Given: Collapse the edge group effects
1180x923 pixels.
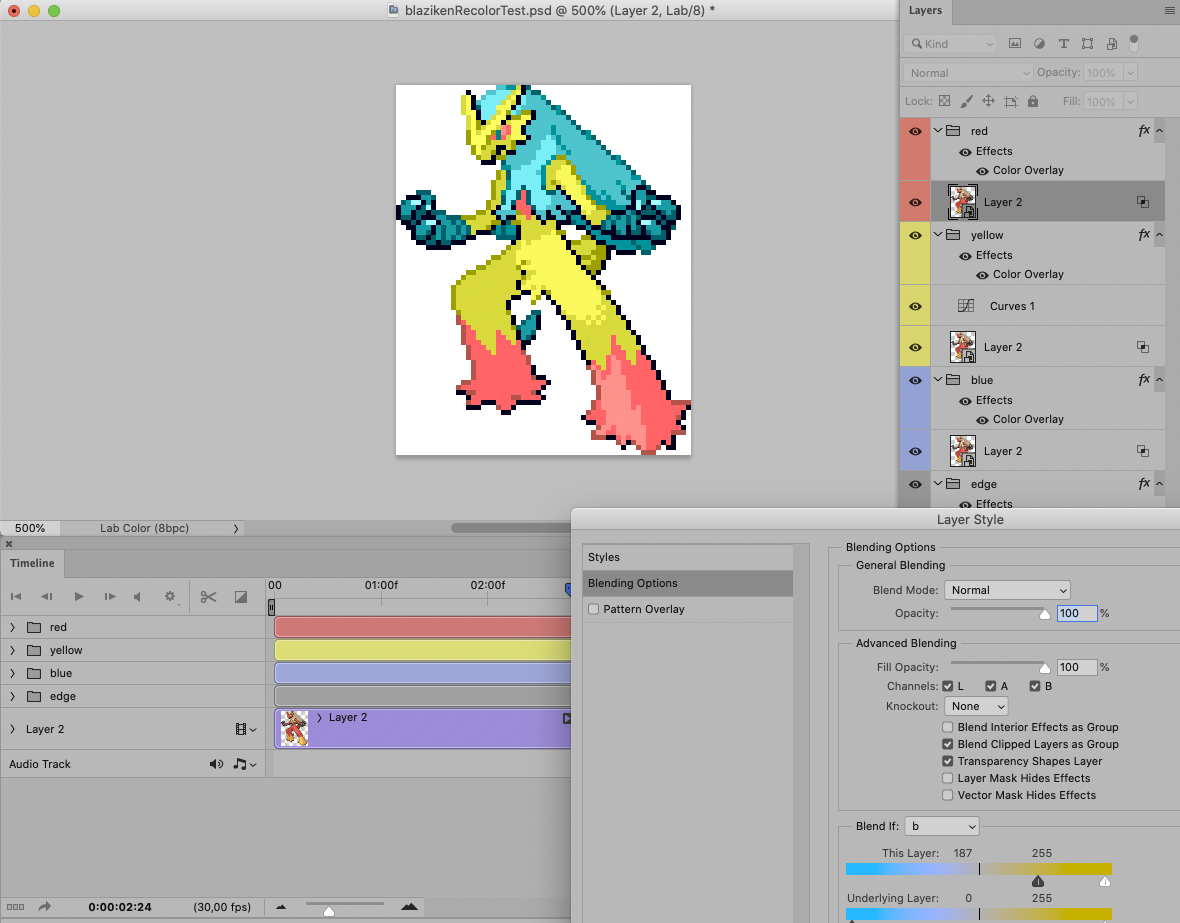Looking at the screenshot, I should coord(1162,483).
